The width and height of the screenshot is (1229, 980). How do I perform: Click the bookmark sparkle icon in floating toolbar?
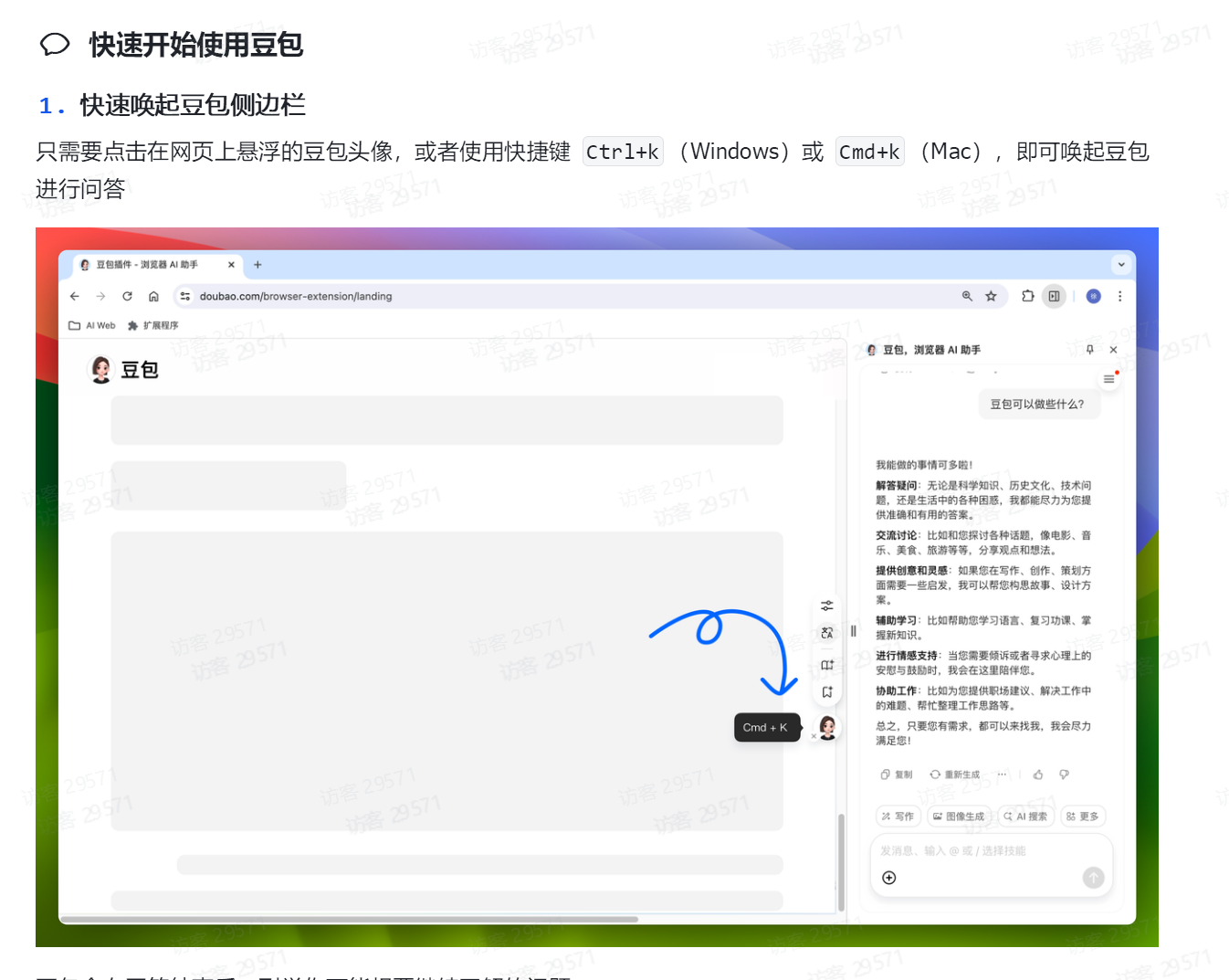click(826, 692)
